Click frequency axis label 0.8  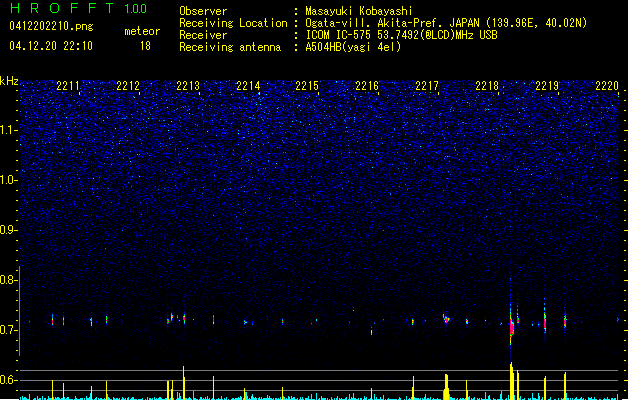[9, 280]
